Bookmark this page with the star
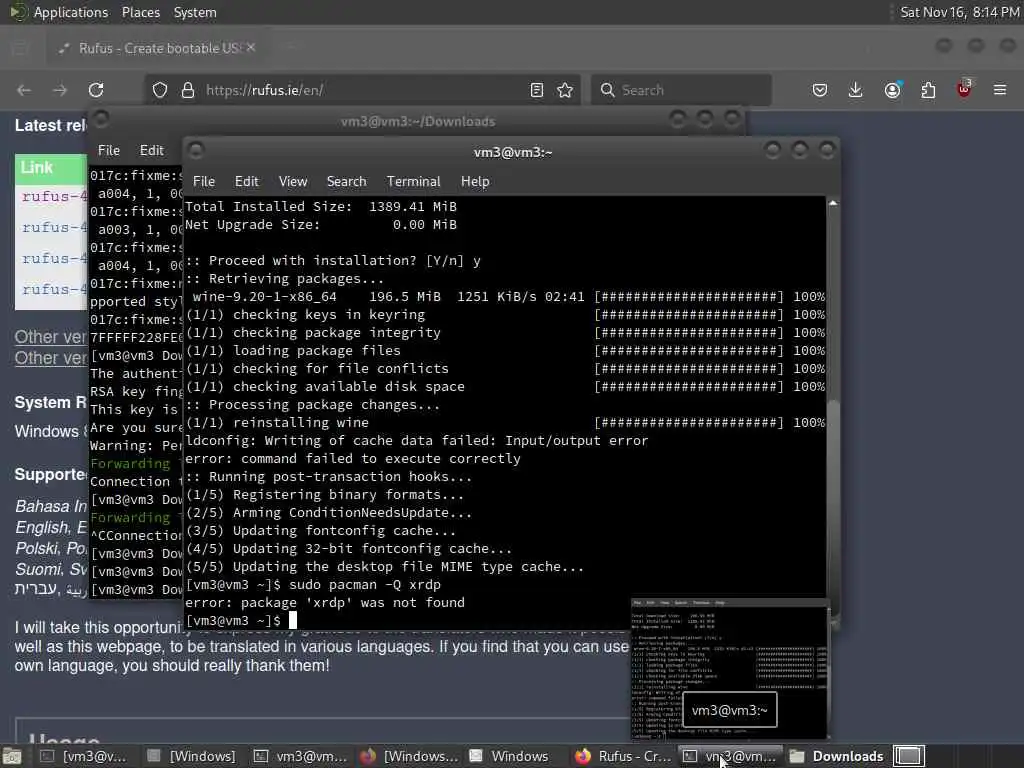The height and width of the screenshot is (768, 1024). [x=566, y=90]
